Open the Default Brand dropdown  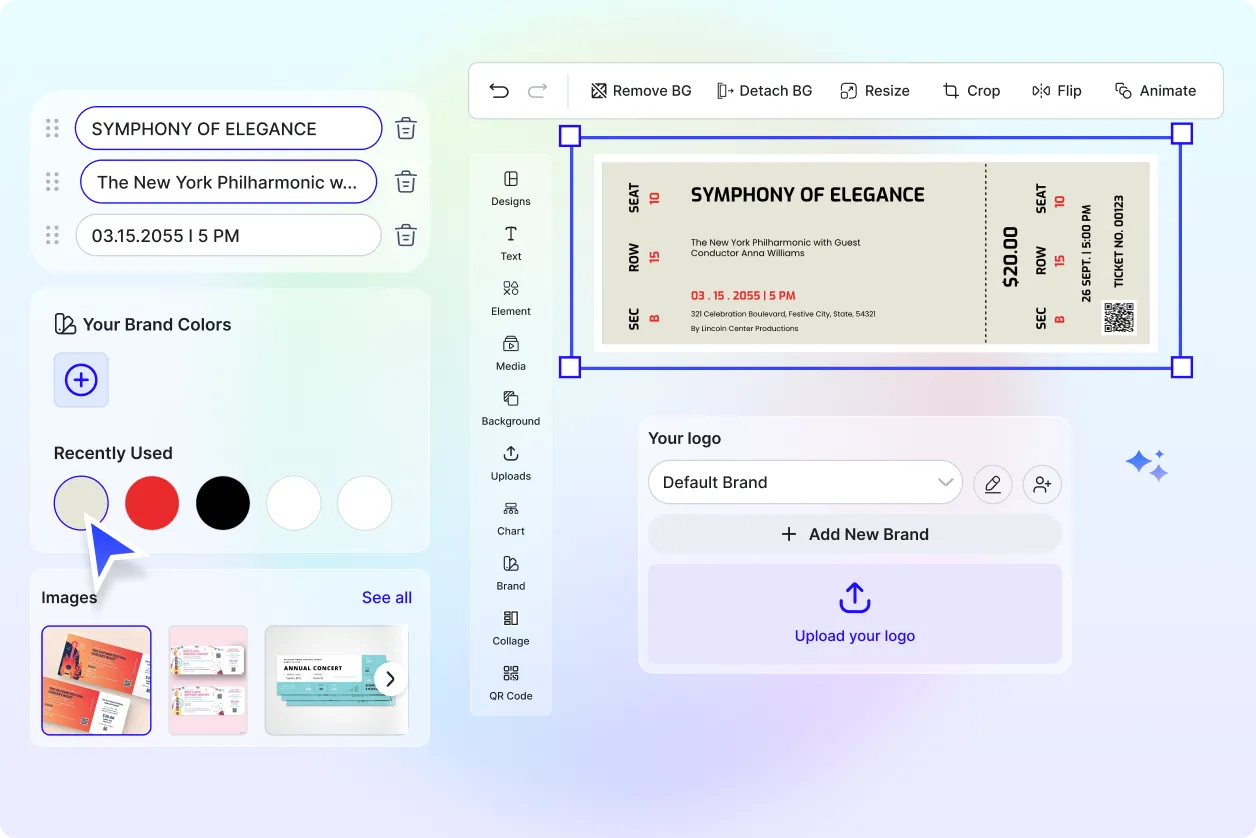[x=804, y=482]
